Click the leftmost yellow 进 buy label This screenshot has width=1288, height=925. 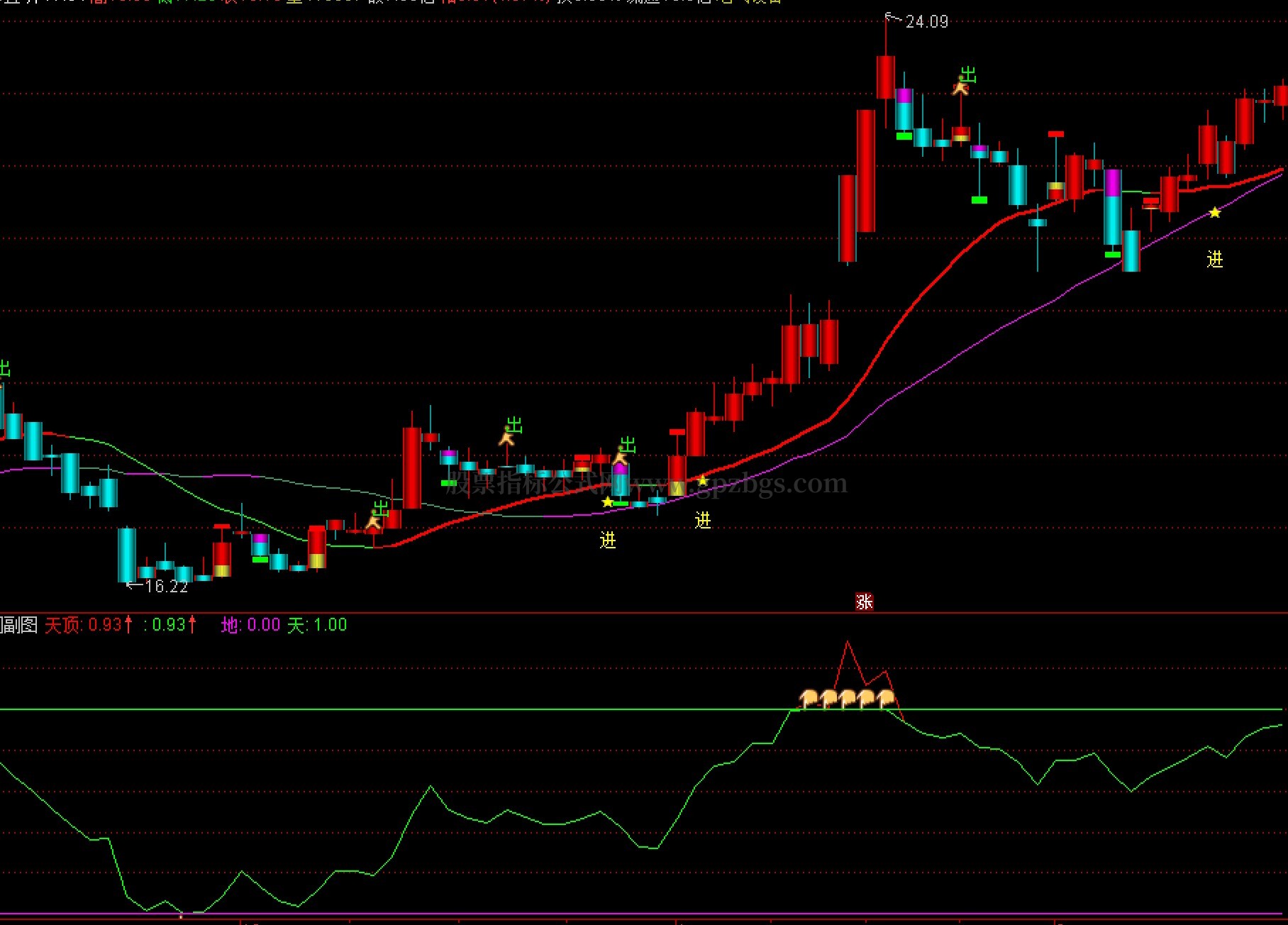coord(608,540)
